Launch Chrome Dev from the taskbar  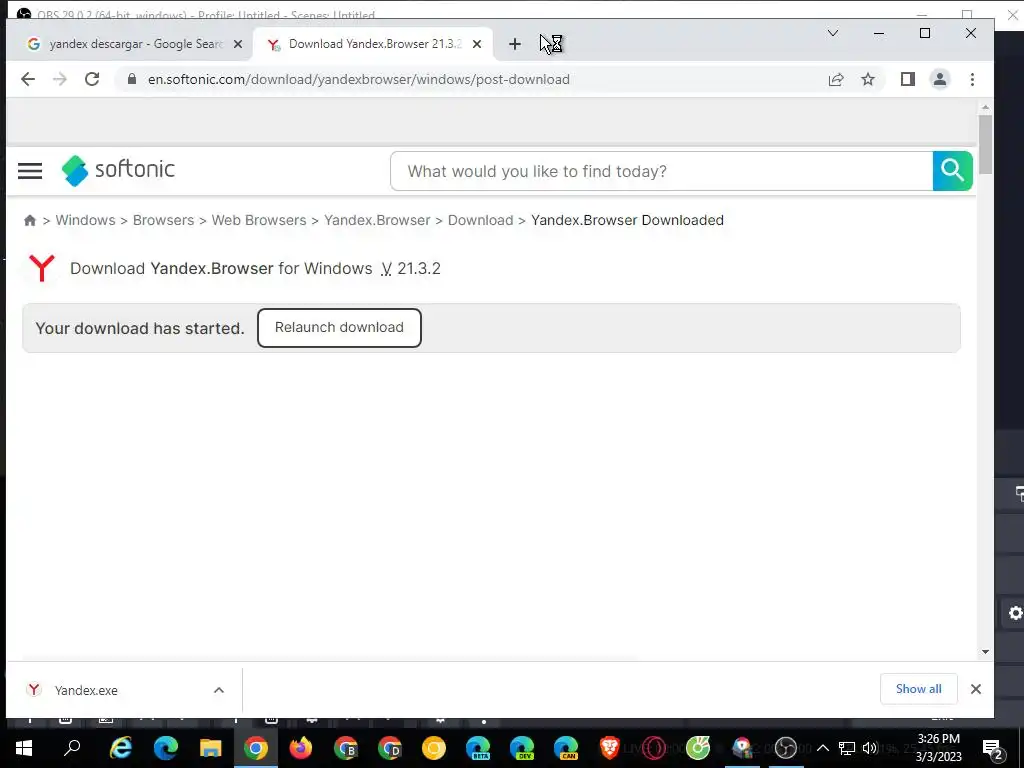(389, 748)
